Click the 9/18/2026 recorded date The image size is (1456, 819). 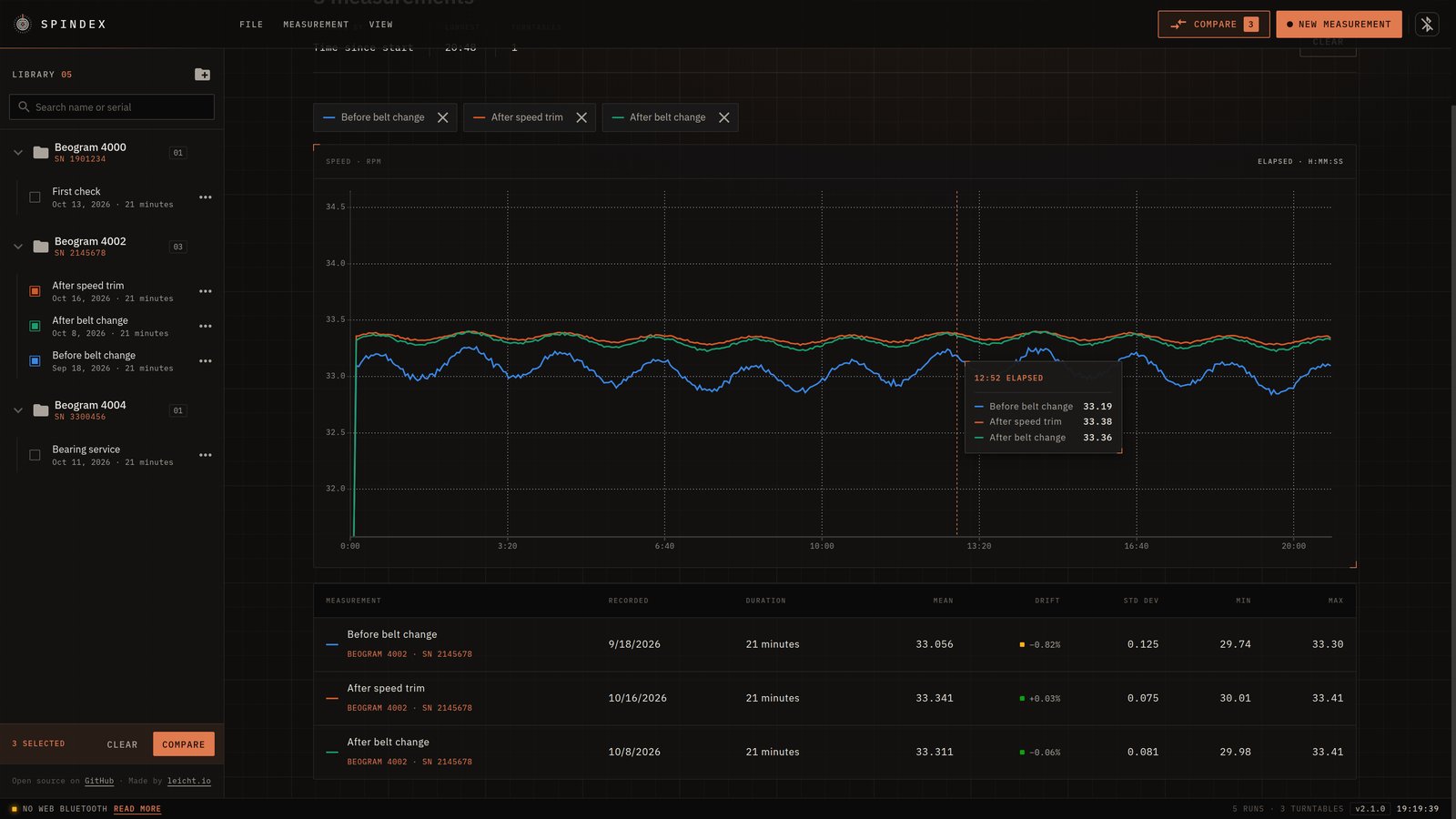click(x=634, y=644)
